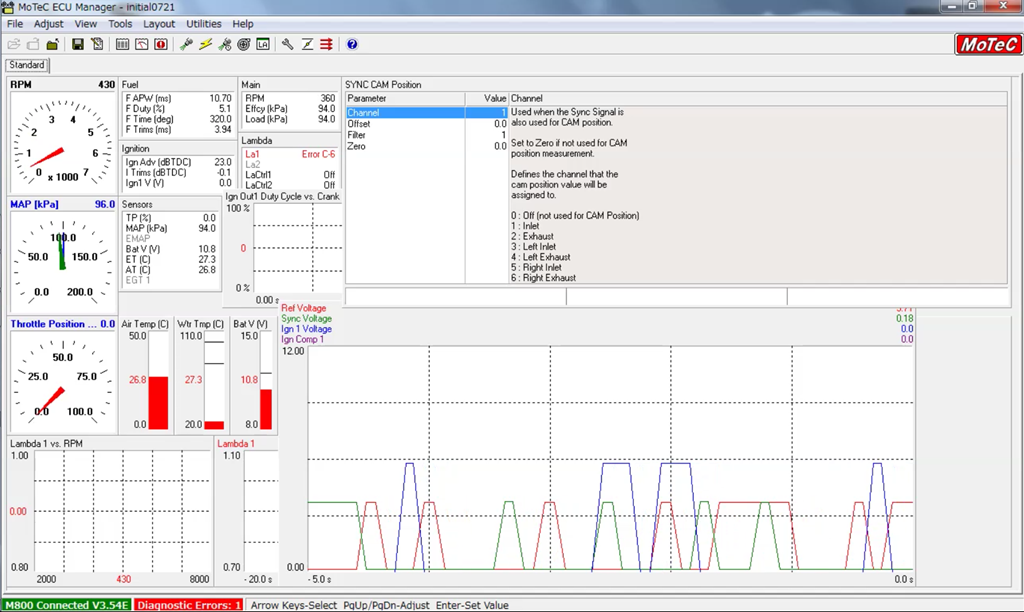Image resolution: width=1024 pixels, height=612 pixels.
Task: Select the Standard layout tab
Action: click(27, 65)
